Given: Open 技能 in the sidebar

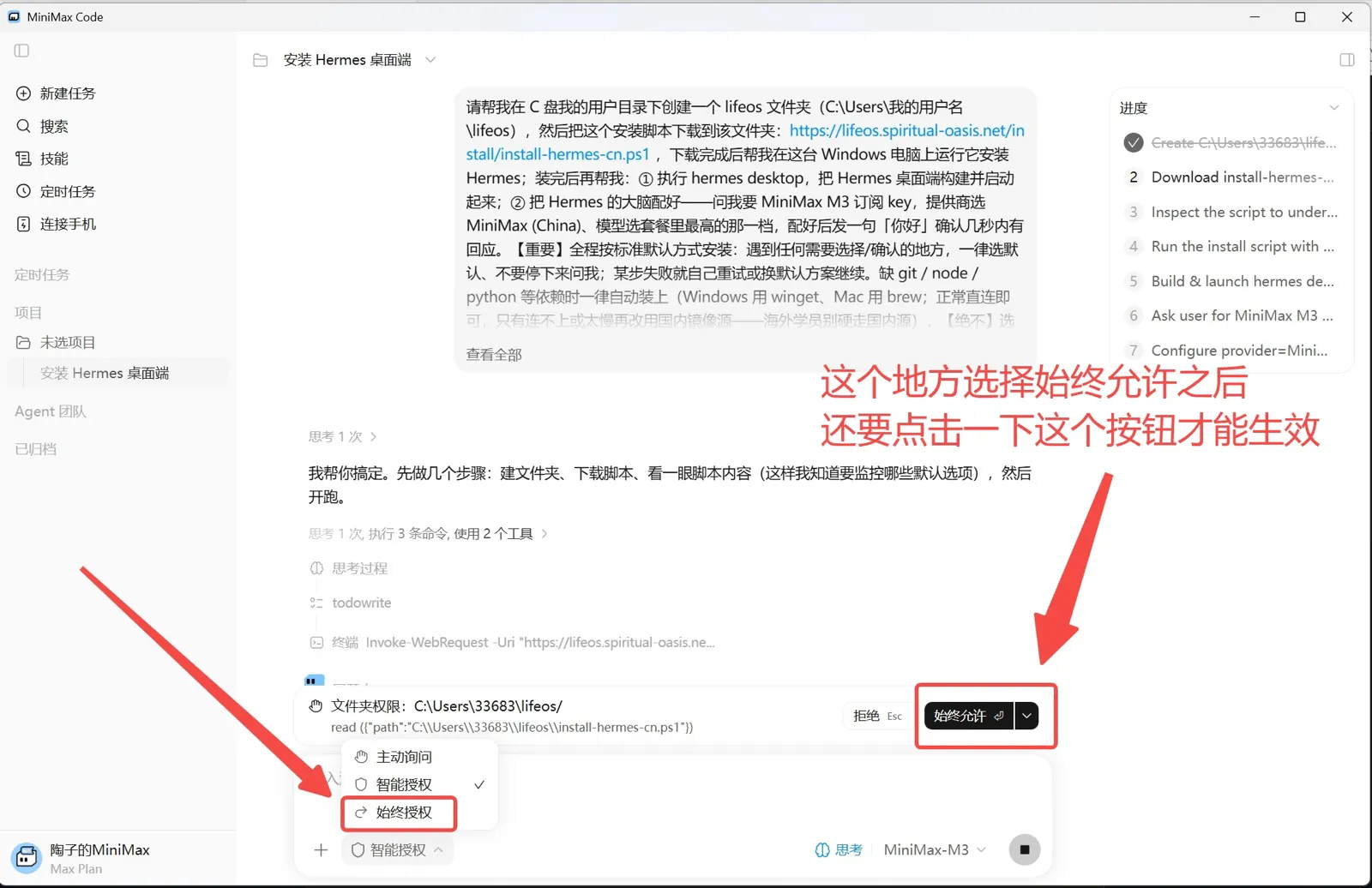Looking at the screenshot, I should click(54, 159).
